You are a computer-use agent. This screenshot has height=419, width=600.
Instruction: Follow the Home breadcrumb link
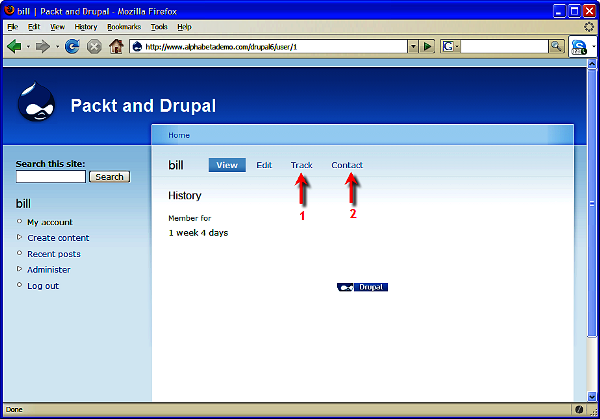179,135
